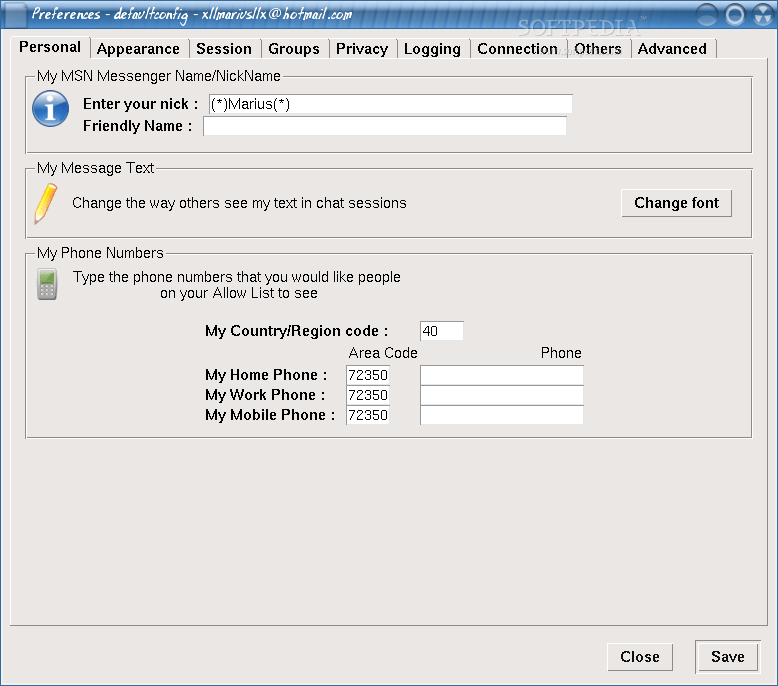This screenshot has height=686, width=778.
Task: Click the 'My Work Phone :' label
Action: tap(265, 395)
